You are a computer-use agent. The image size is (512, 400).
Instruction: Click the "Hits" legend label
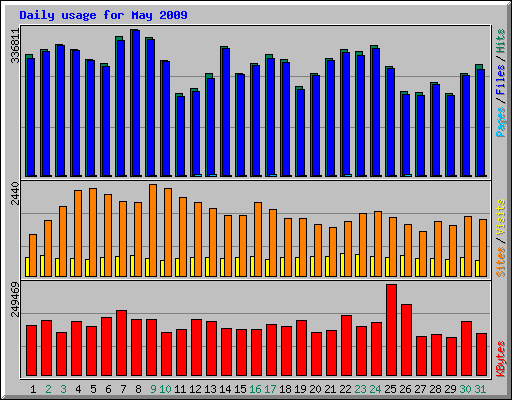click(x=501, y=41)
